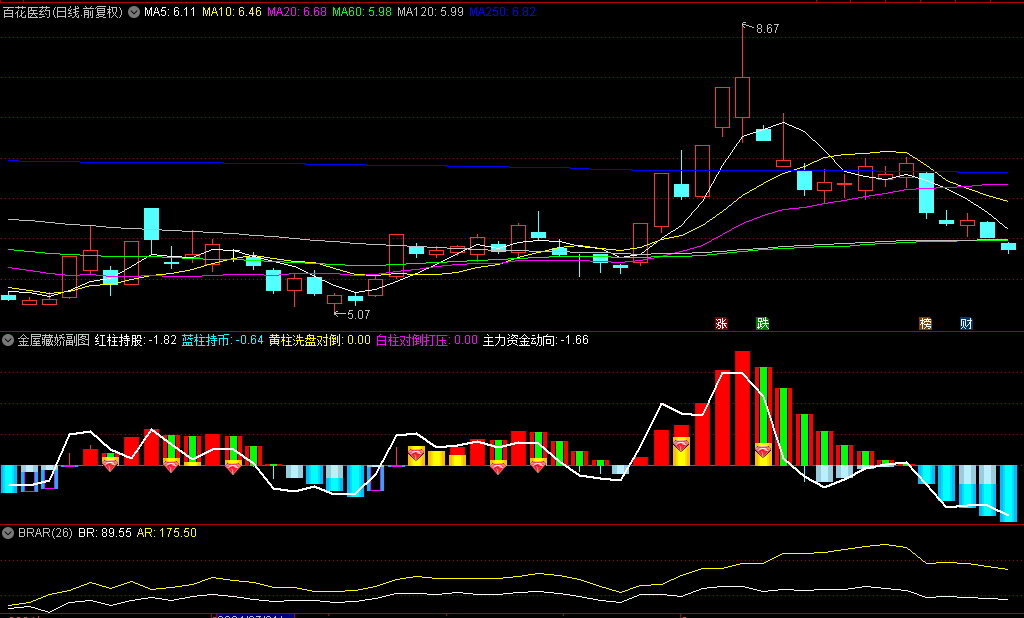Click diamond icon on yellow bar under 跌 marker

(763, 450)
